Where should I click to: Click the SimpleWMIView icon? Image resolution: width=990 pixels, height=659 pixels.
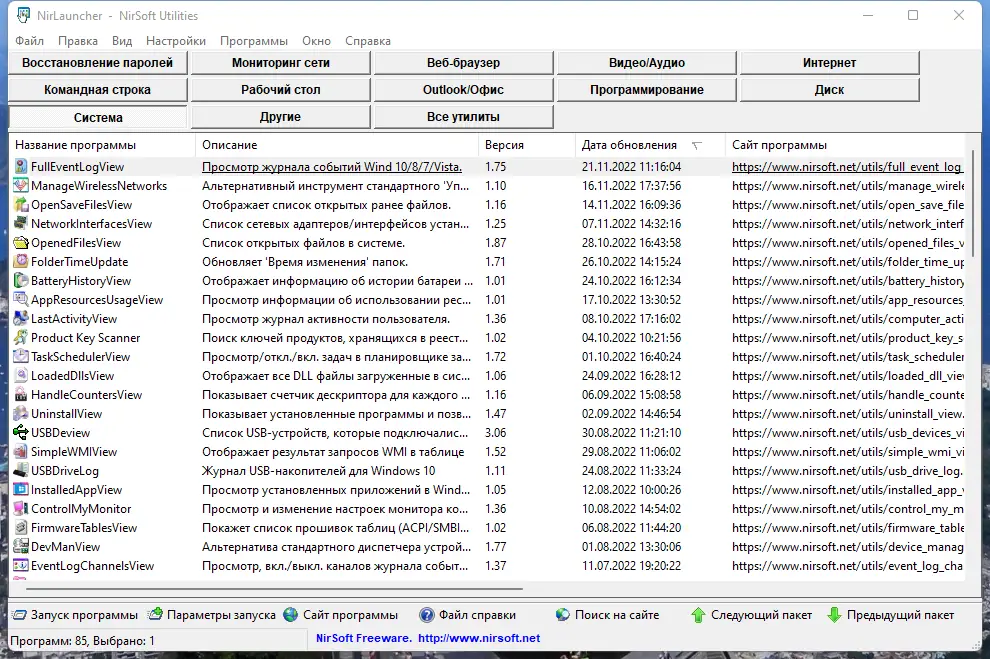tap(21, 451)
